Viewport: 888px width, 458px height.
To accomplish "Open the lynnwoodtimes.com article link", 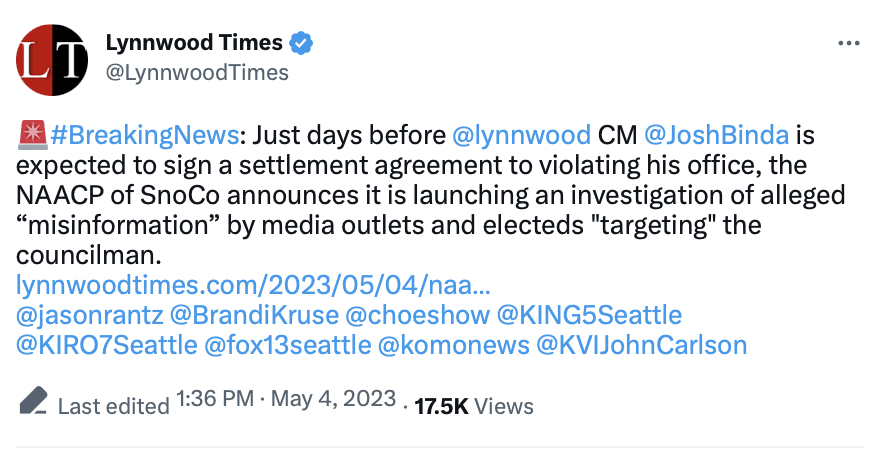I will coord(253,285).
